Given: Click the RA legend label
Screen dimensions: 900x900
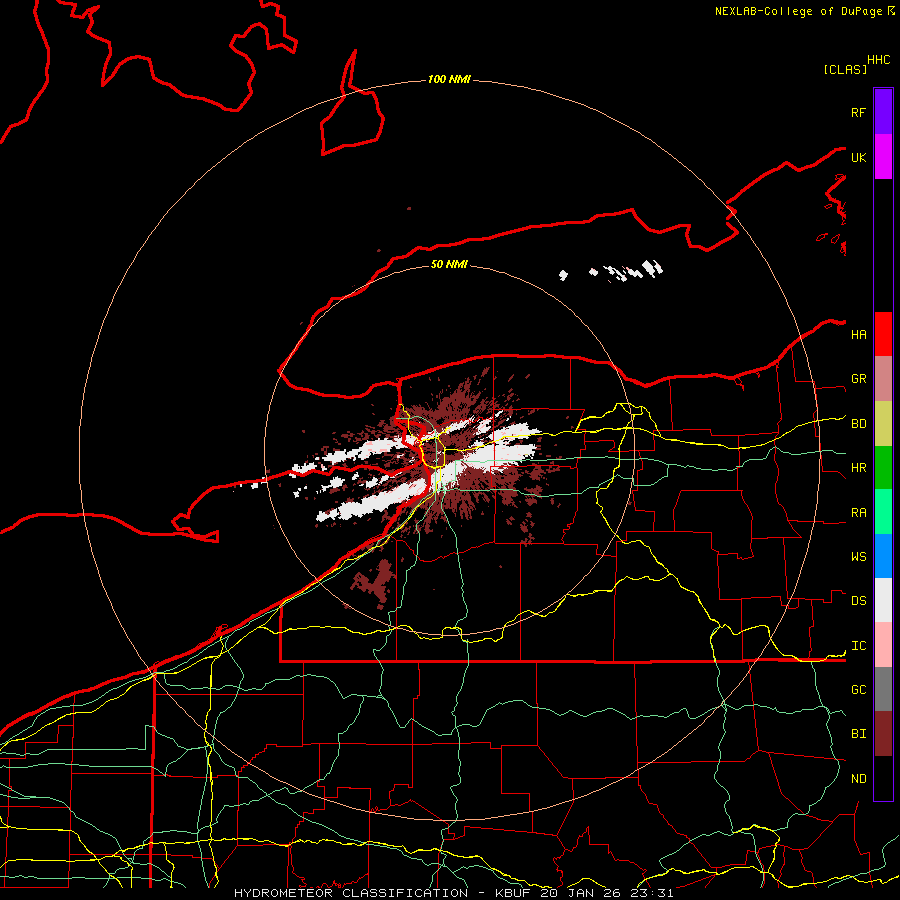Looking at the screenshot, I should coord(858,513).
